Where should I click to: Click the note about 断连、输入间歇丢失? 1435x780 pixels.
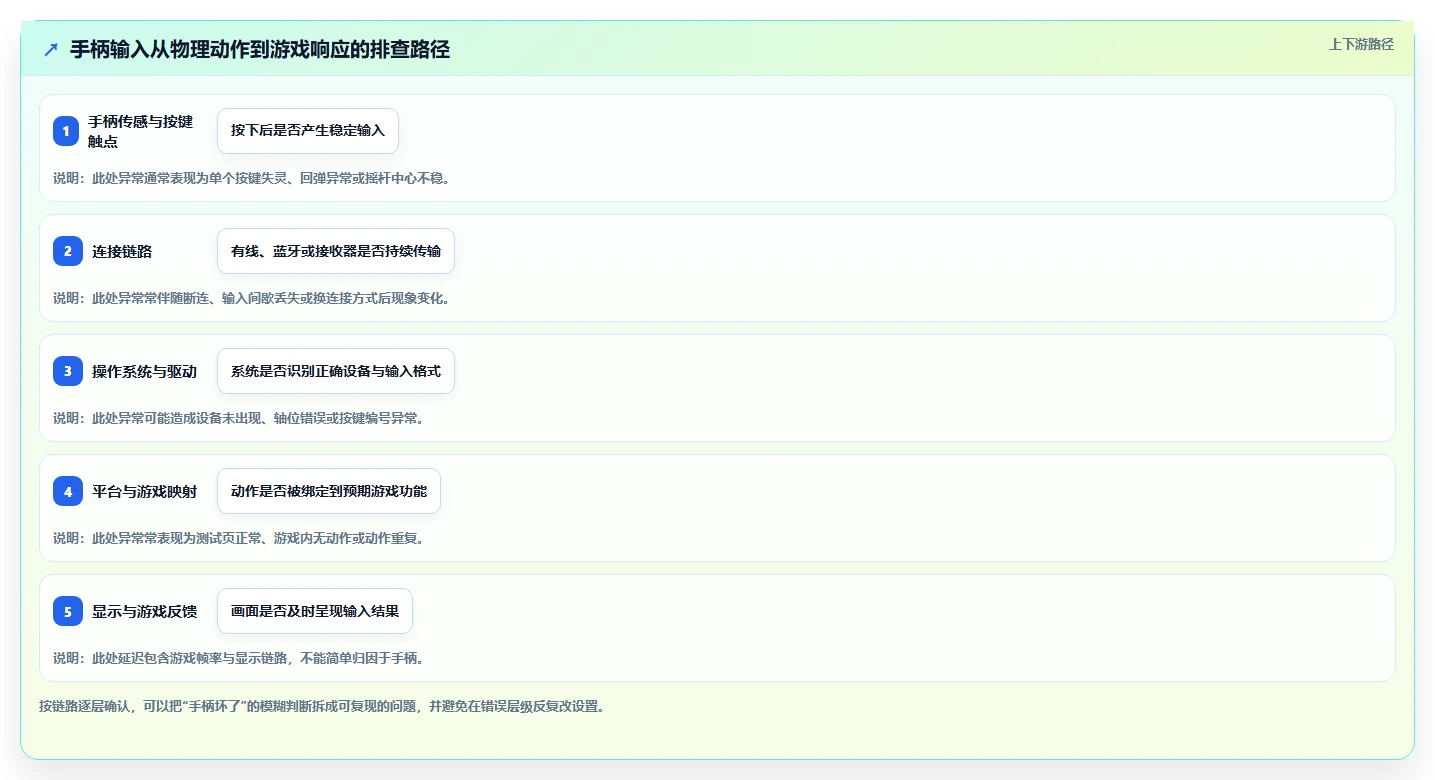click(x=251, y=298)
